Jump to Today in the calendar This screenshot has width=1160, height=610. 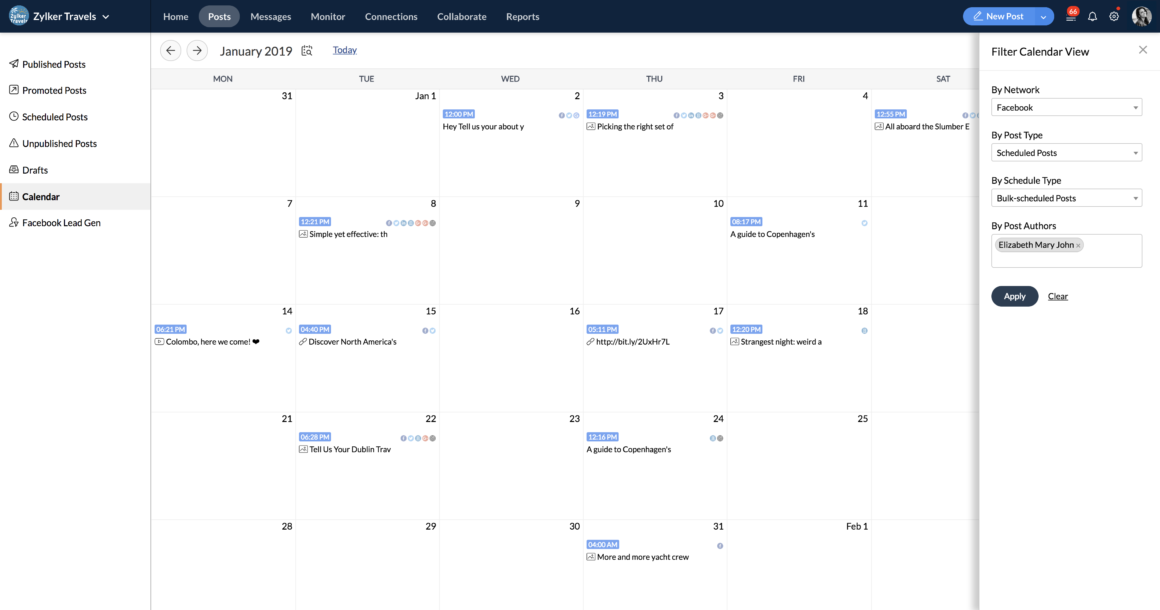(345, 50)
